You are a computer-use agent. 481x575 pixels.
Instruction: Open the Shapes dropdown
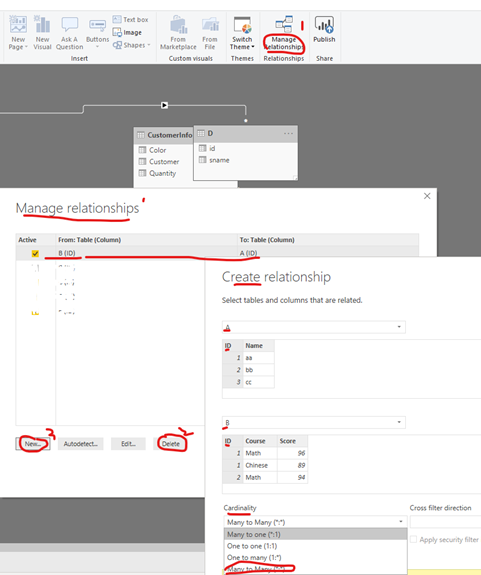click(131, 45)
